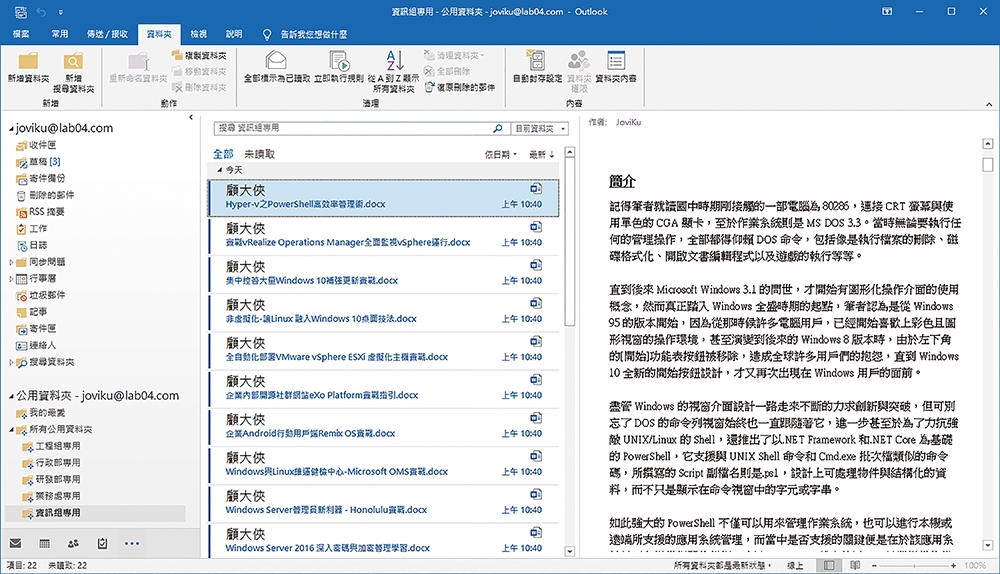The width and height of the screenshot is (1000, 574).
Task: Collapse the ribbon with the chevron
Action: tap(989, 104)
